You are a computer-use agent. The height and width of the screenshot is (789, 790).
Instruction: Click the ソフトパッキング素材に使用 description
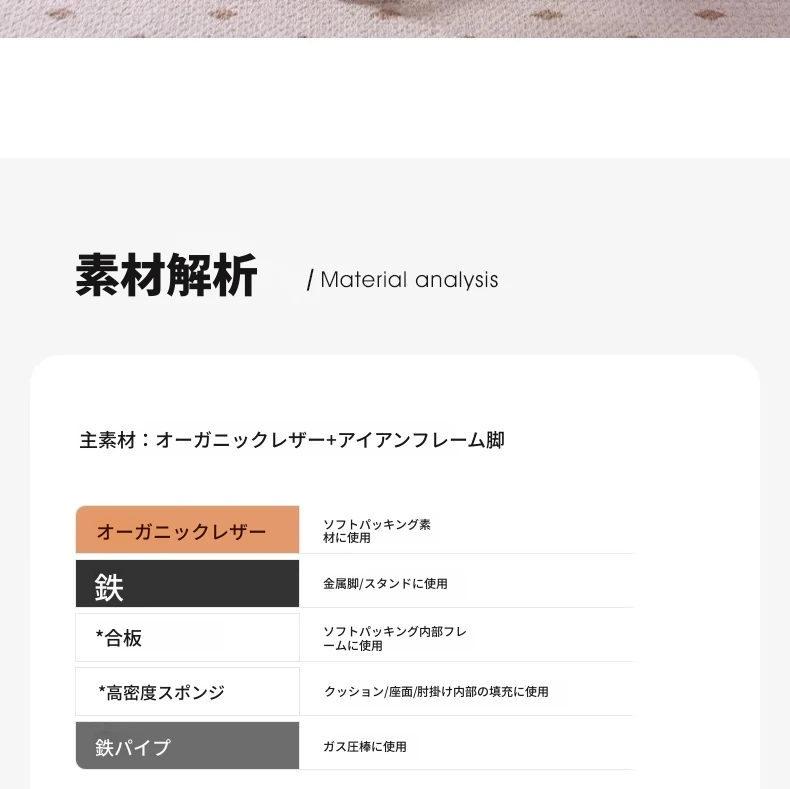click(377, 531)
